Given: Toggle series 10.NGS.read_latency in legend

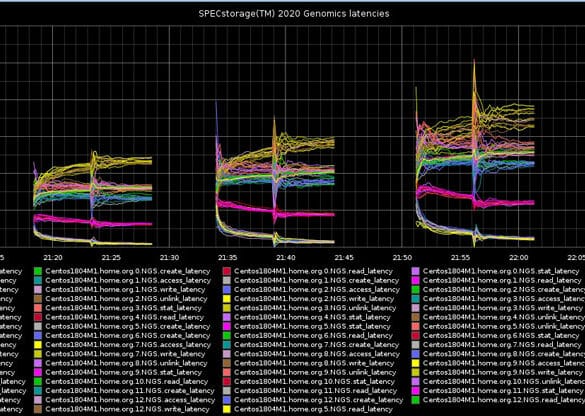Looking at the screenshot, I should click(127, 381).
